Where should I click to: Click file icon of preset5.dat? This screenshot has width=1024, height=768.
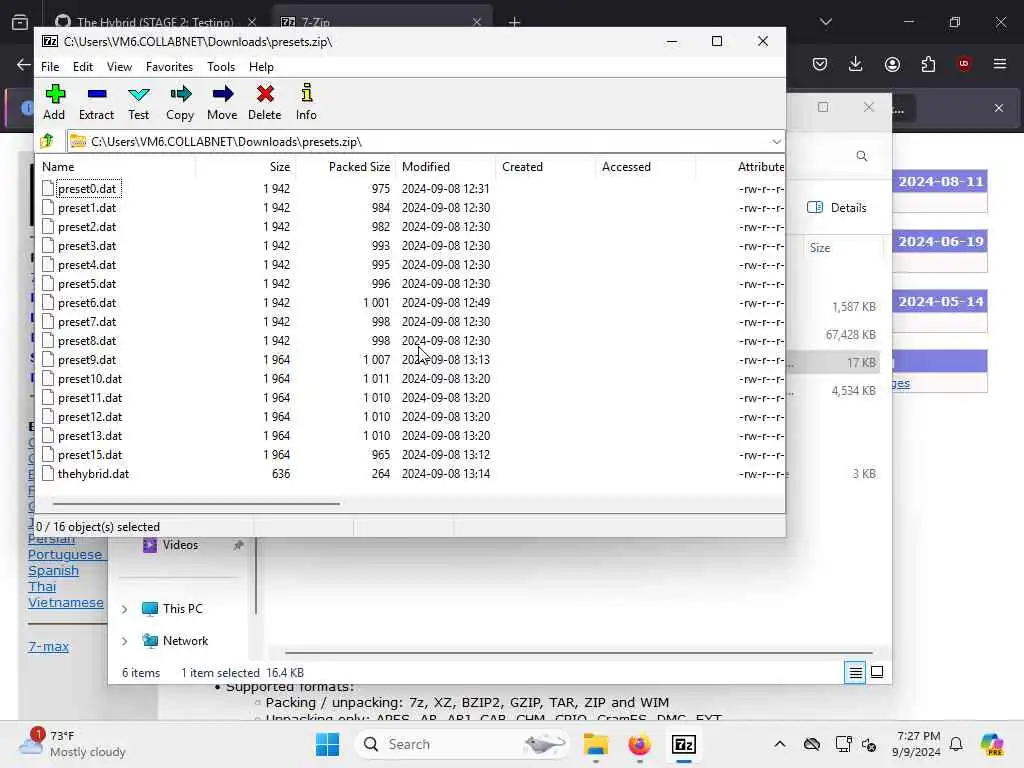pyautogui.click(x=48, y=283)
